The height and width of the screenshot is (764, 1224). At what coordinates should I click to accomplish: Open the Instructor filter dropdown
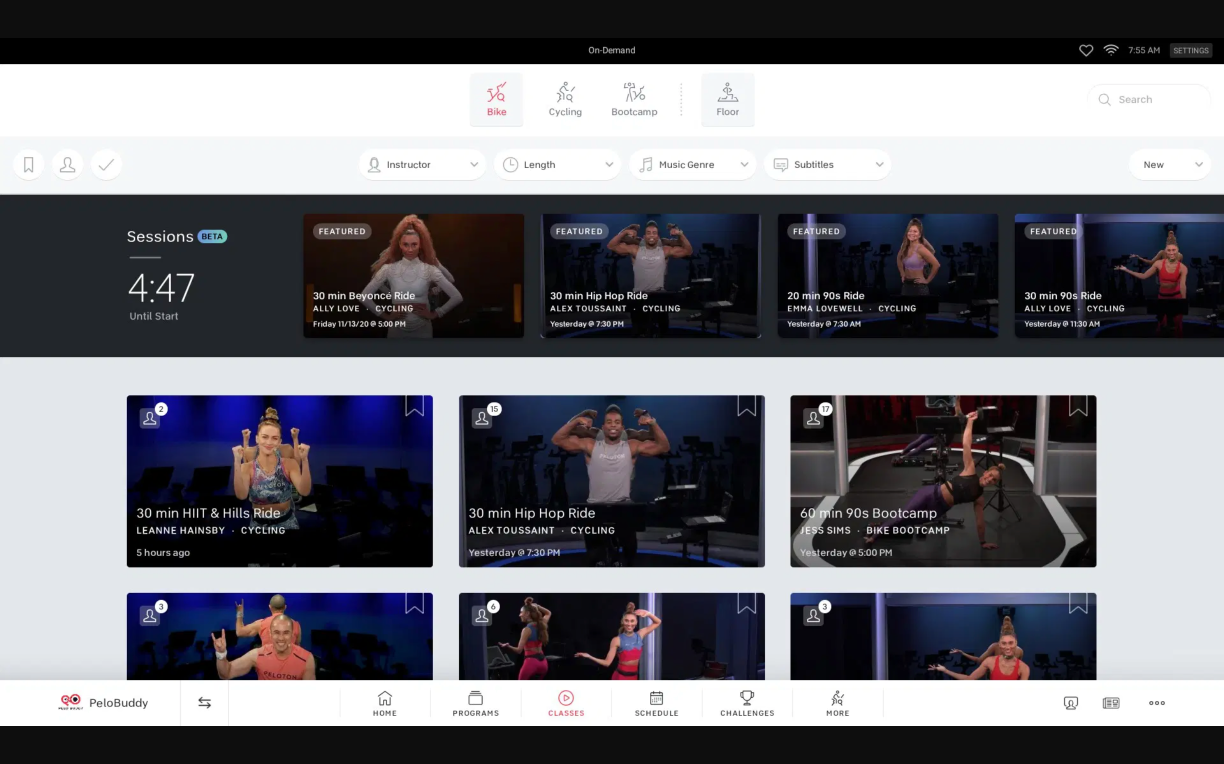click(x=423, y=165)
